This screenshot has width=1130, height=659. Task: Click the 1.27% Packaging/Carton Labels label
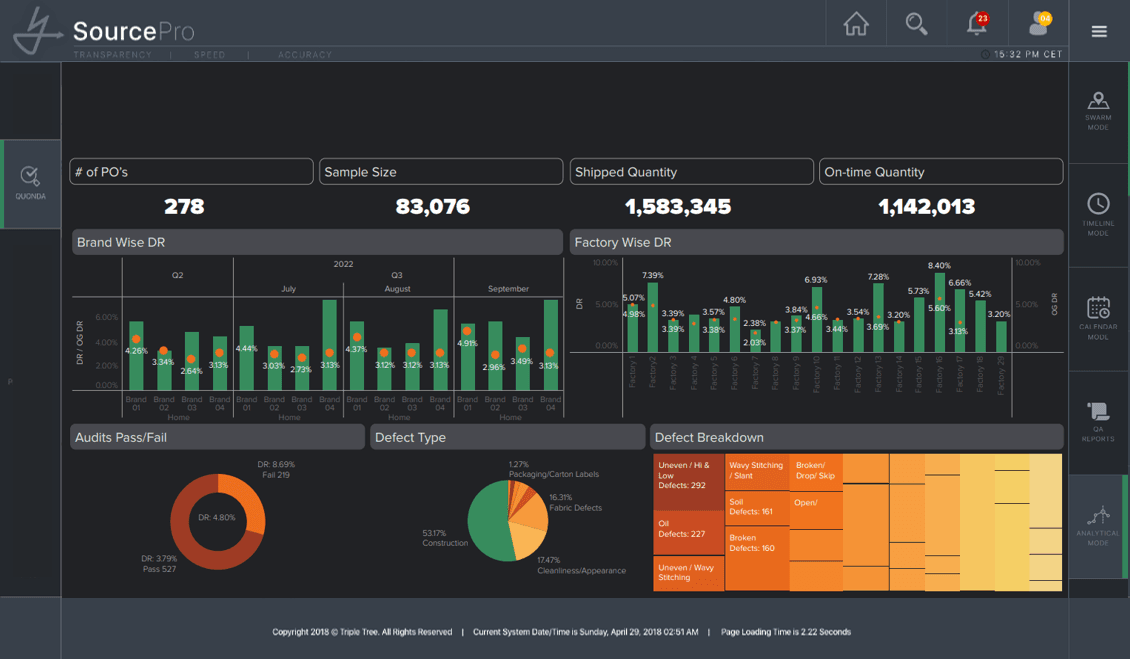tap(553, 469)
